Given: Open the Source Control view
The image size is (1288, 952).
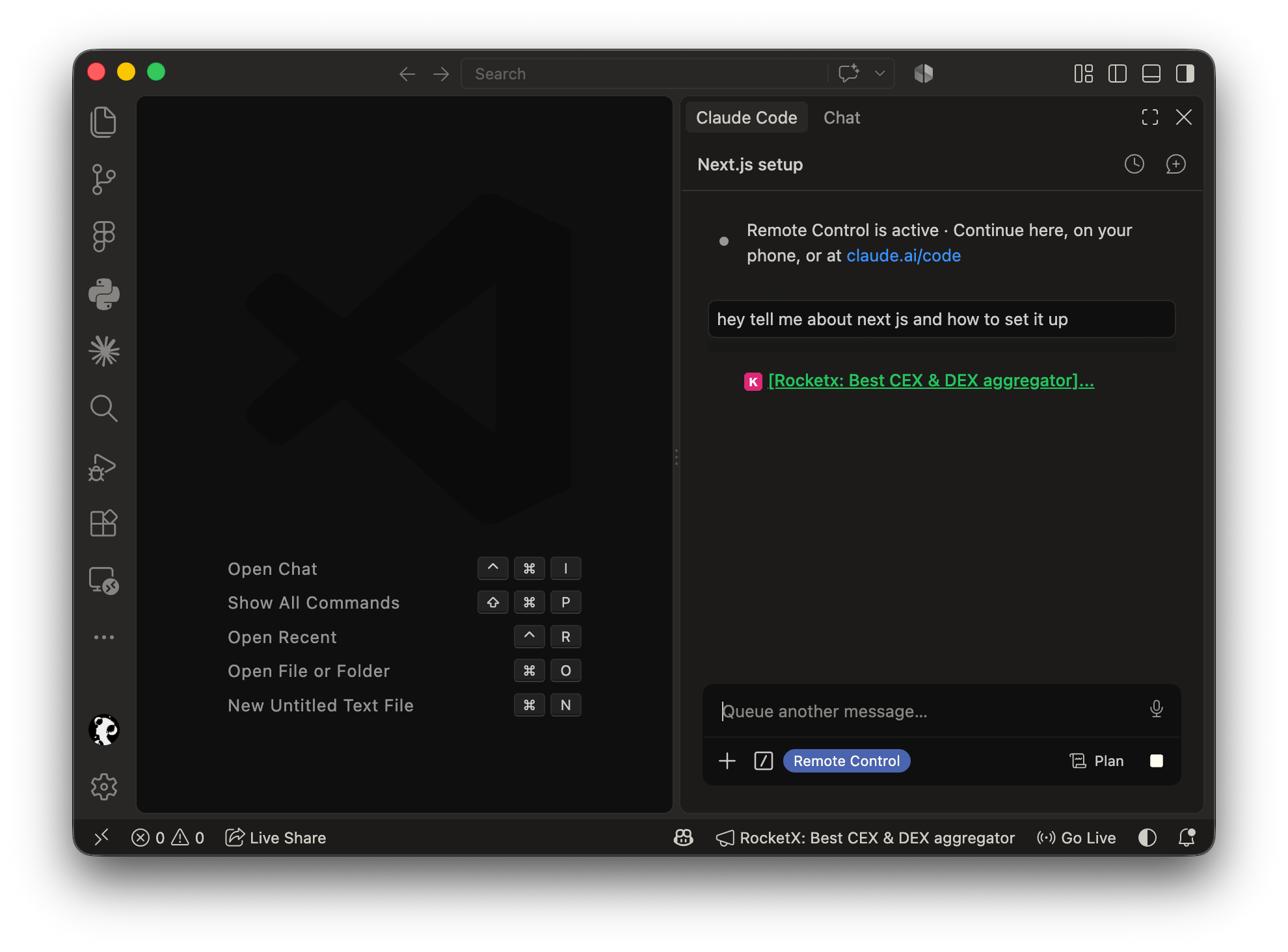Looking at the screenshot, I should pos(103,179).
